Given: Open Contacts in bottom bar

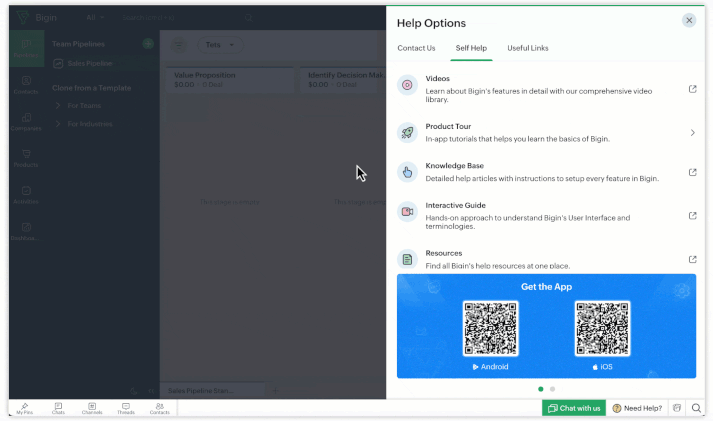Looking at the screenshot, I should 160,408.
